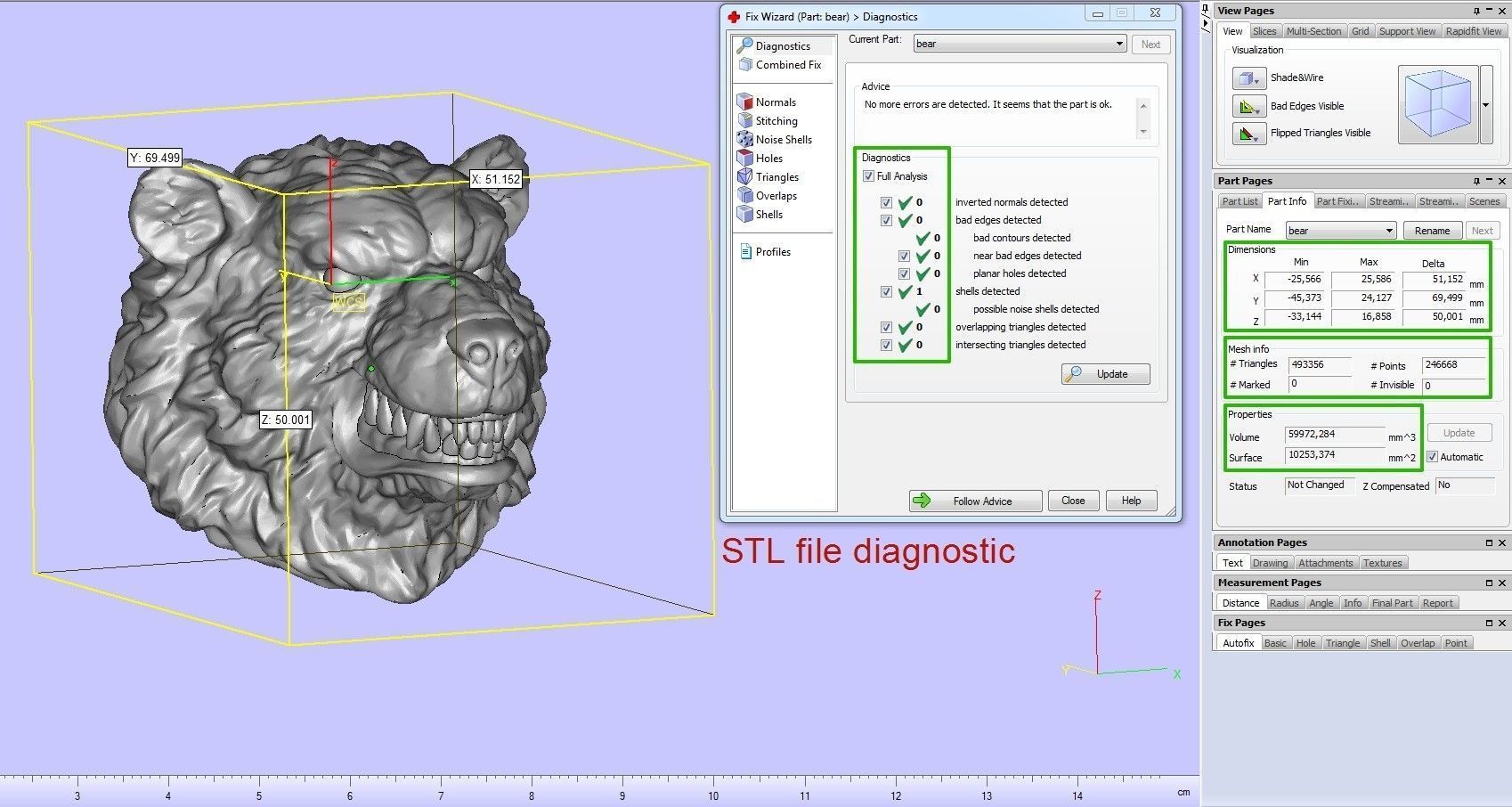Switch to the Slices tab

coord(1264,31)
